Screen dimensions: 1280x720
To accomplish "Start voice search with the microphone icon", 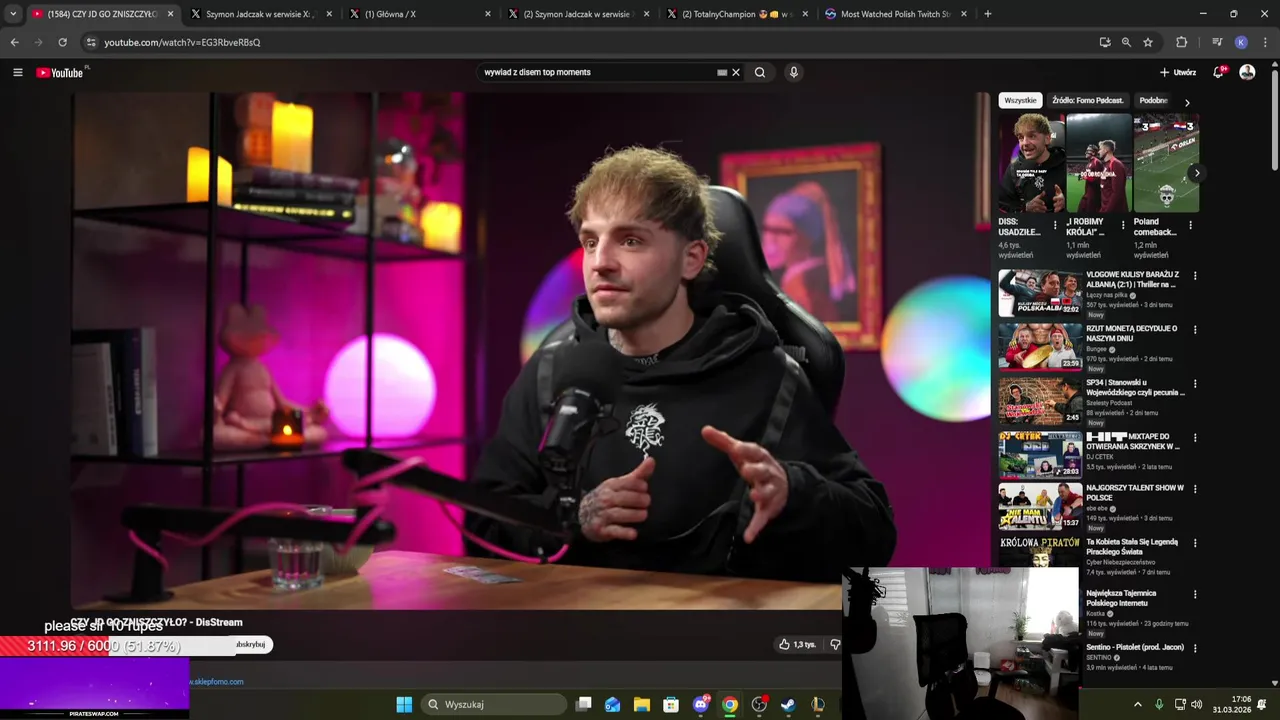I will [794, 72].
